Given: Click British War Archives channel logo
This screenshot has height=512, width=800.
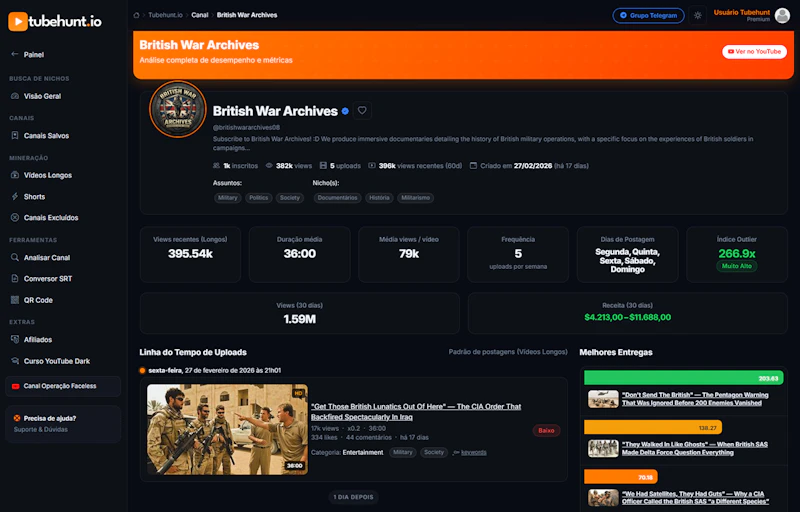Looking at the screenshot, I should (x=178, y=109).
